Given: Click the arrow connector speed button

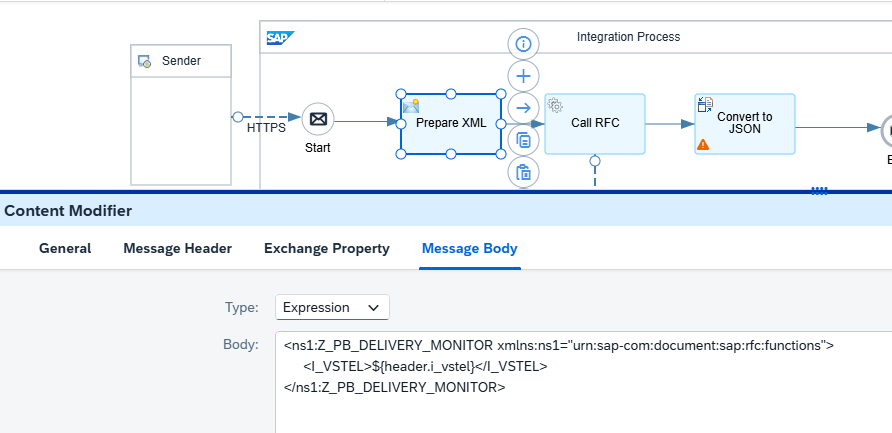Looking at the screenshot, I should (523, 108).
